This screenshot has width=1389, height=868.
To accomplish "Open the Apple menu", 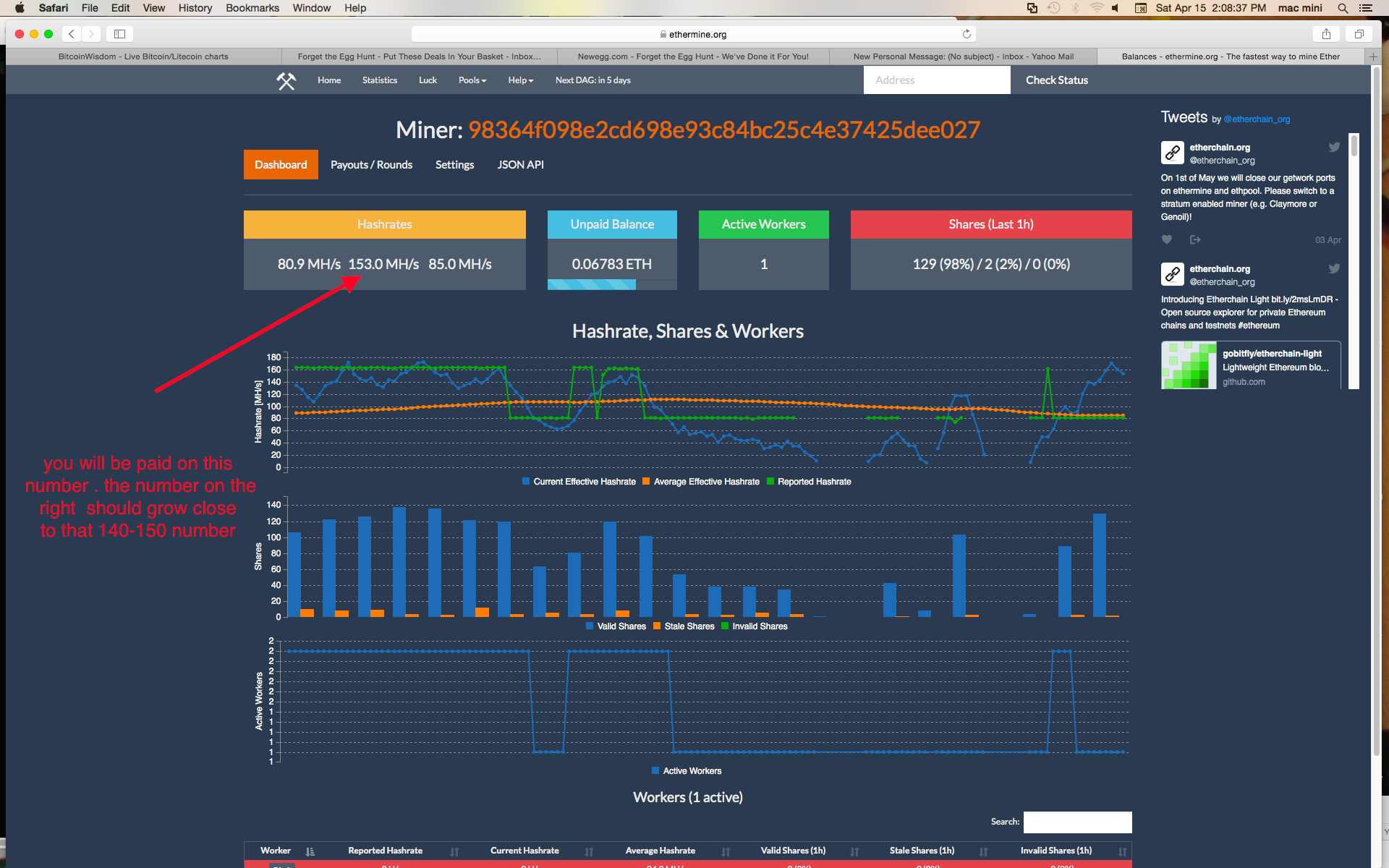I will tap(20, 8).
